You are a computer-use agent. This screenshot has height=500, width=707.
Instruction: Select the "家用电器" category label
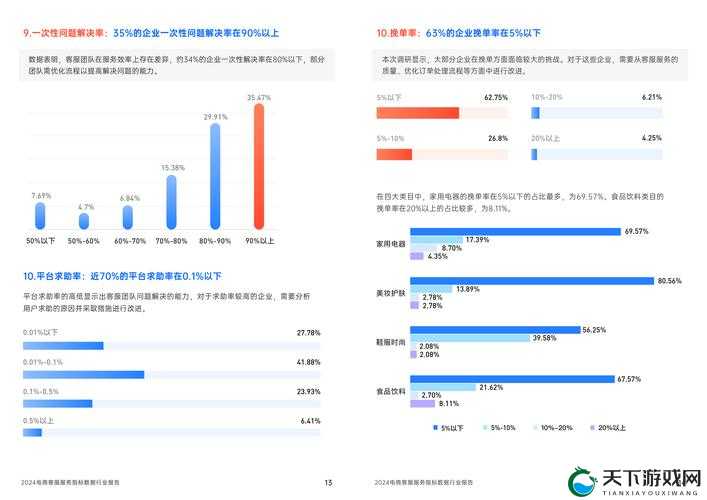[391, 243]
